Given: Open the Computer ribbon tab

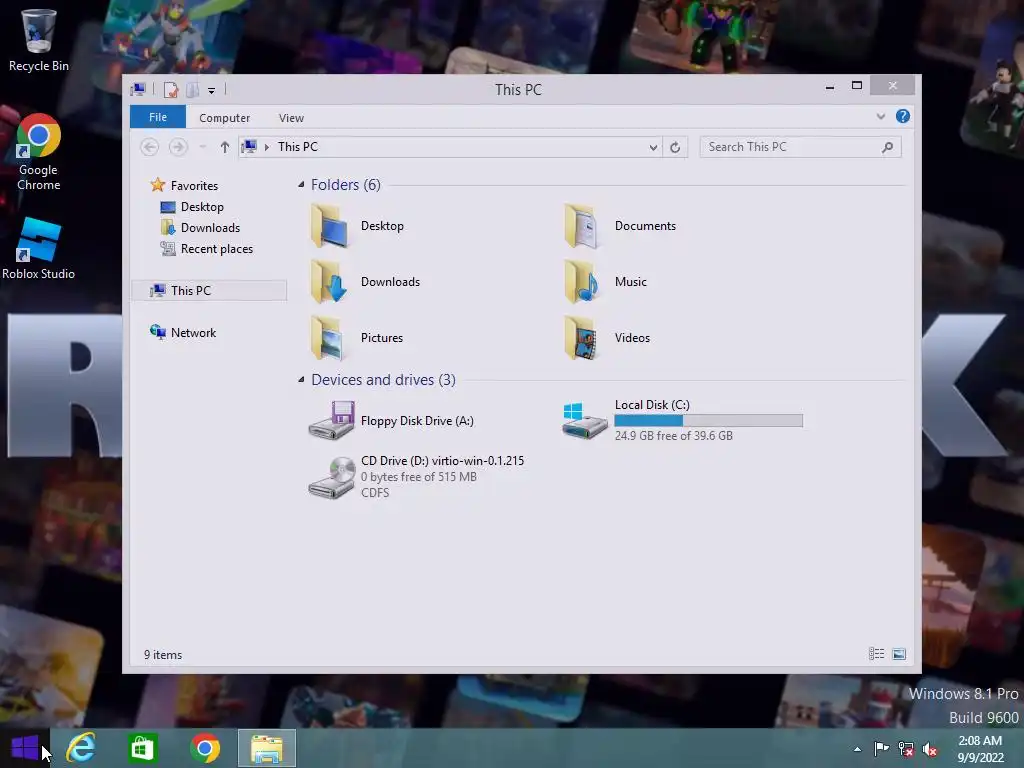Looking at the screenshot, I should coord(225,118).
